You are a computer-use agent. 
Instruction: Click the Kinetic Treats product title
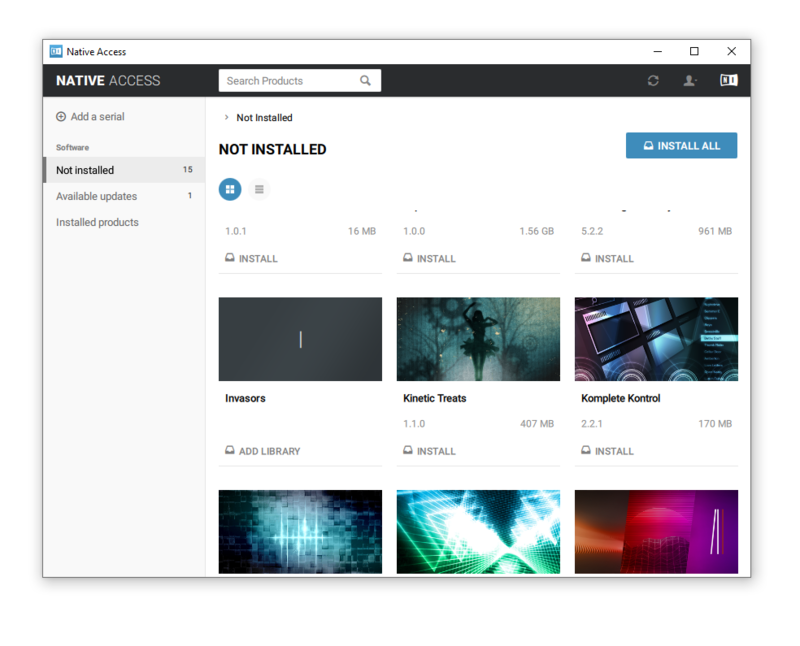pos(435,399)
